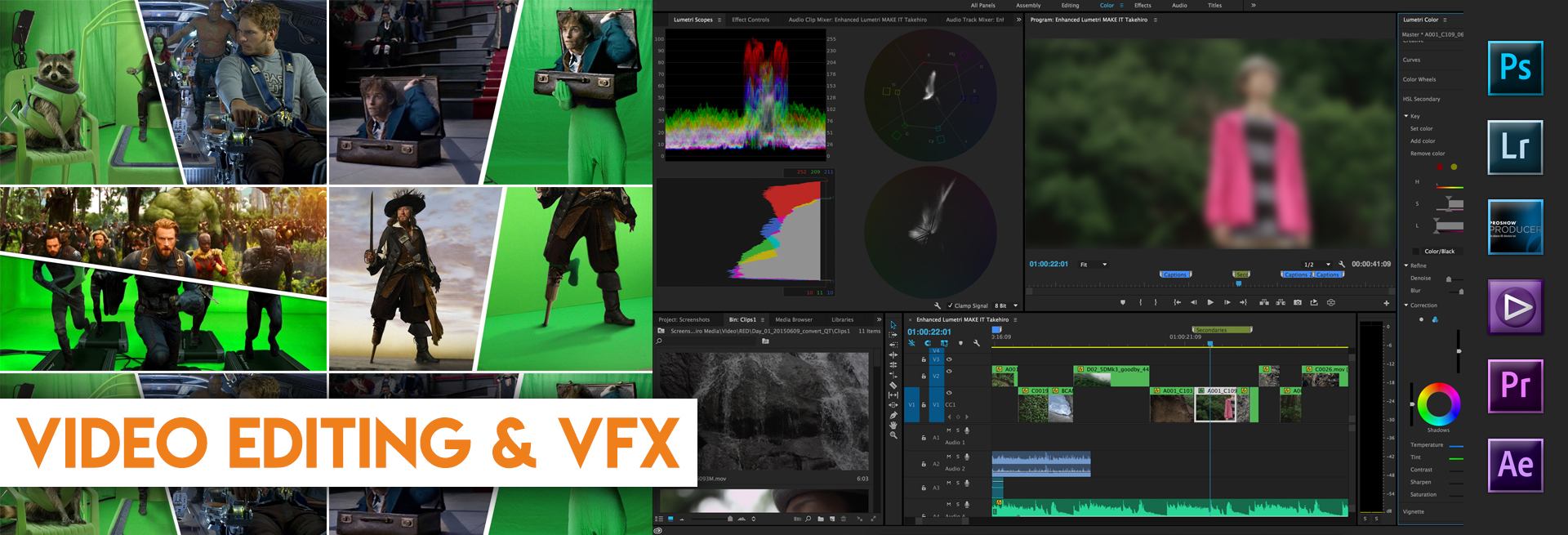Collapse the Key section in Lumetri Color
1568x535 pixels.
tap(1405, 116)
